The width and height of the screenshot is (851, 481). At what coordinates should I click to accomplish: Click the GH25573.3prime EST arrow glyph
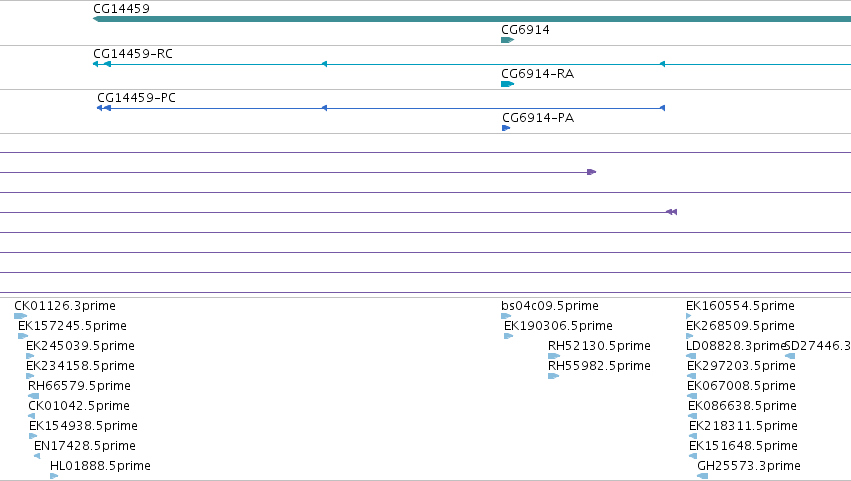coord(703,476)
